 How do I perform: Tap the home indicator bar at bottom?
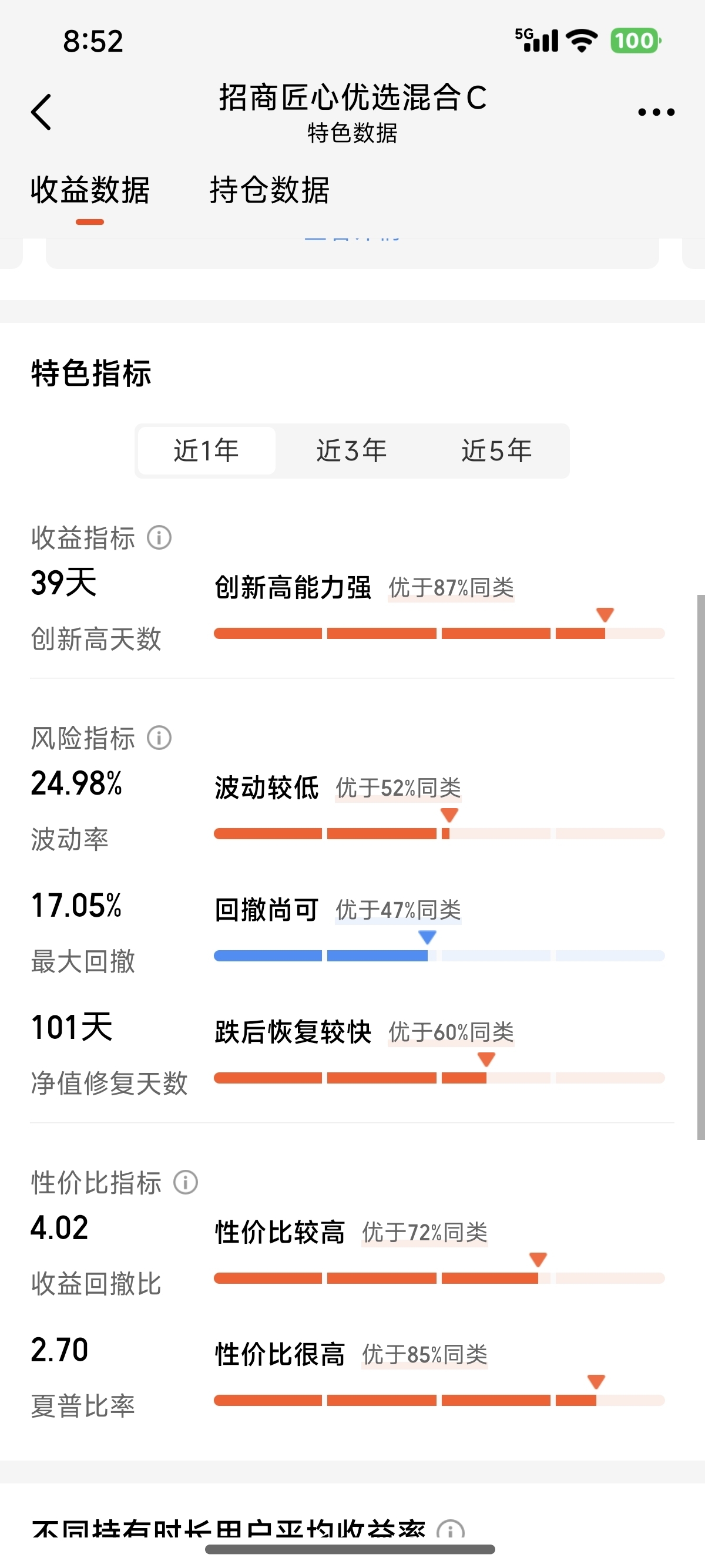pos(350,1549)
